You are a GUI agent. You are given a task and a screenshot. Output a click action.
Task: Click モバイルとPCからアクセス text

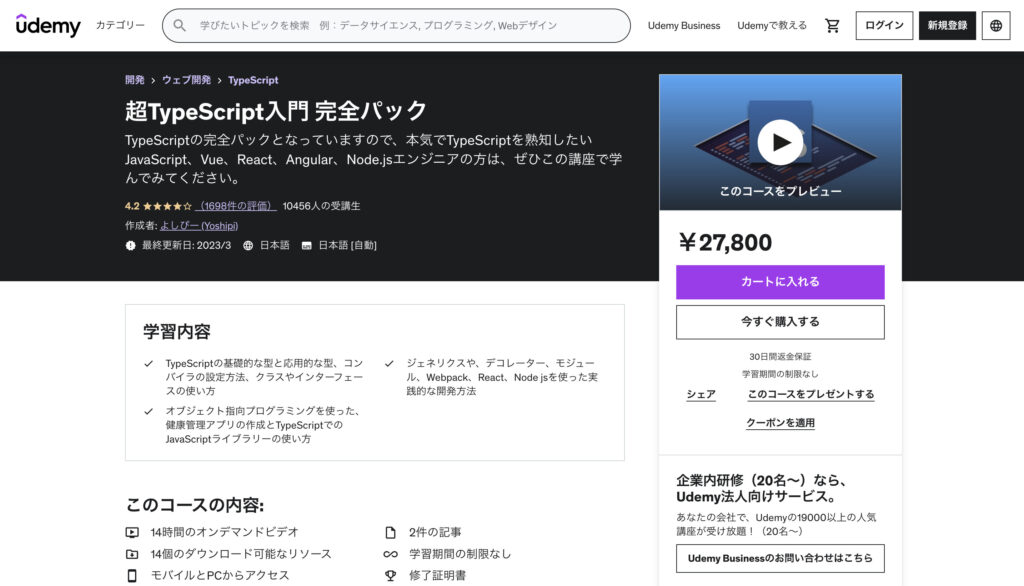coord(220,576)
